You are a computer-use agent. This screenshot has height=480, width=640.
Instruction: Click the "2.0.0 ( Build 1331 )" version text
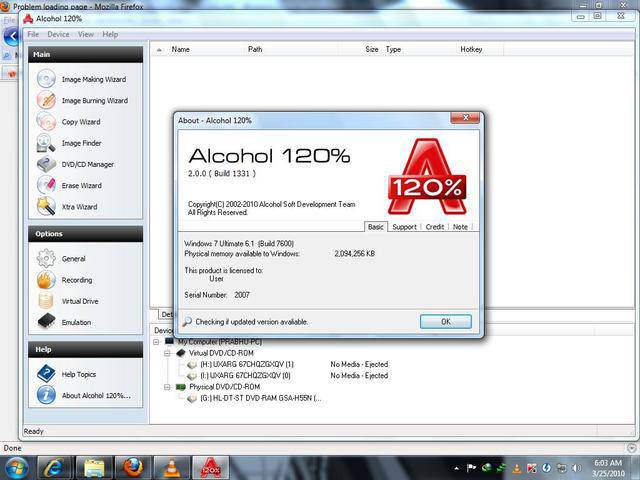222,173
